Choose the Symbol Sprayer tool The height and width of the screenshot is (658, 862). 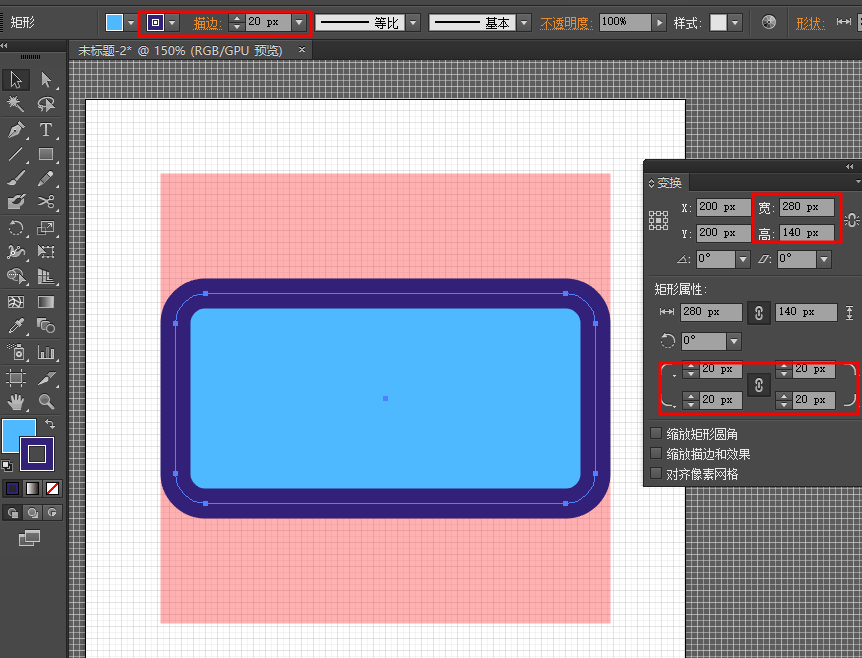coord(15,352)
